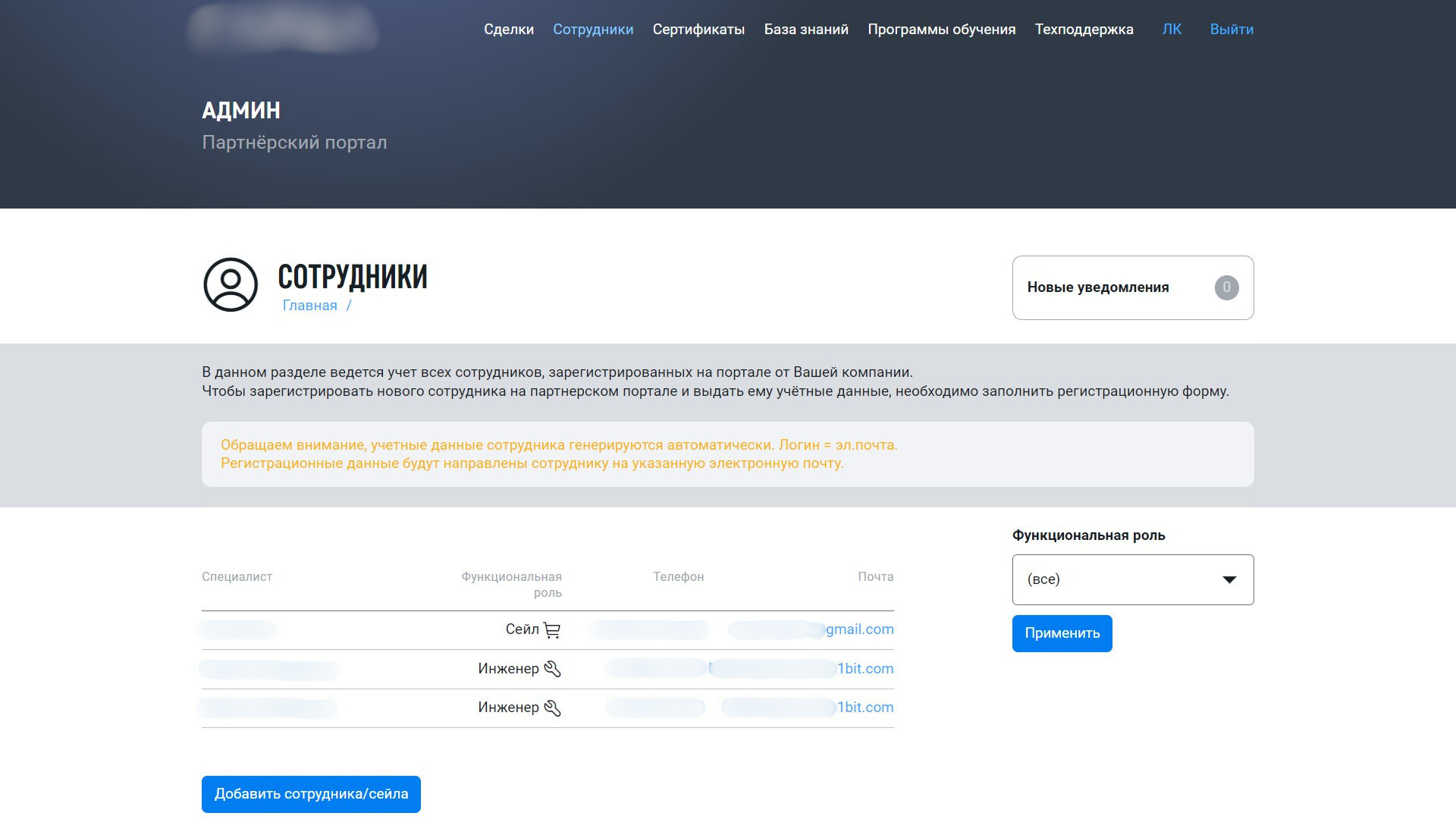Click the gmail.com email link
The height and width of the screenshot is (819, 1456).
click(859, 629)
